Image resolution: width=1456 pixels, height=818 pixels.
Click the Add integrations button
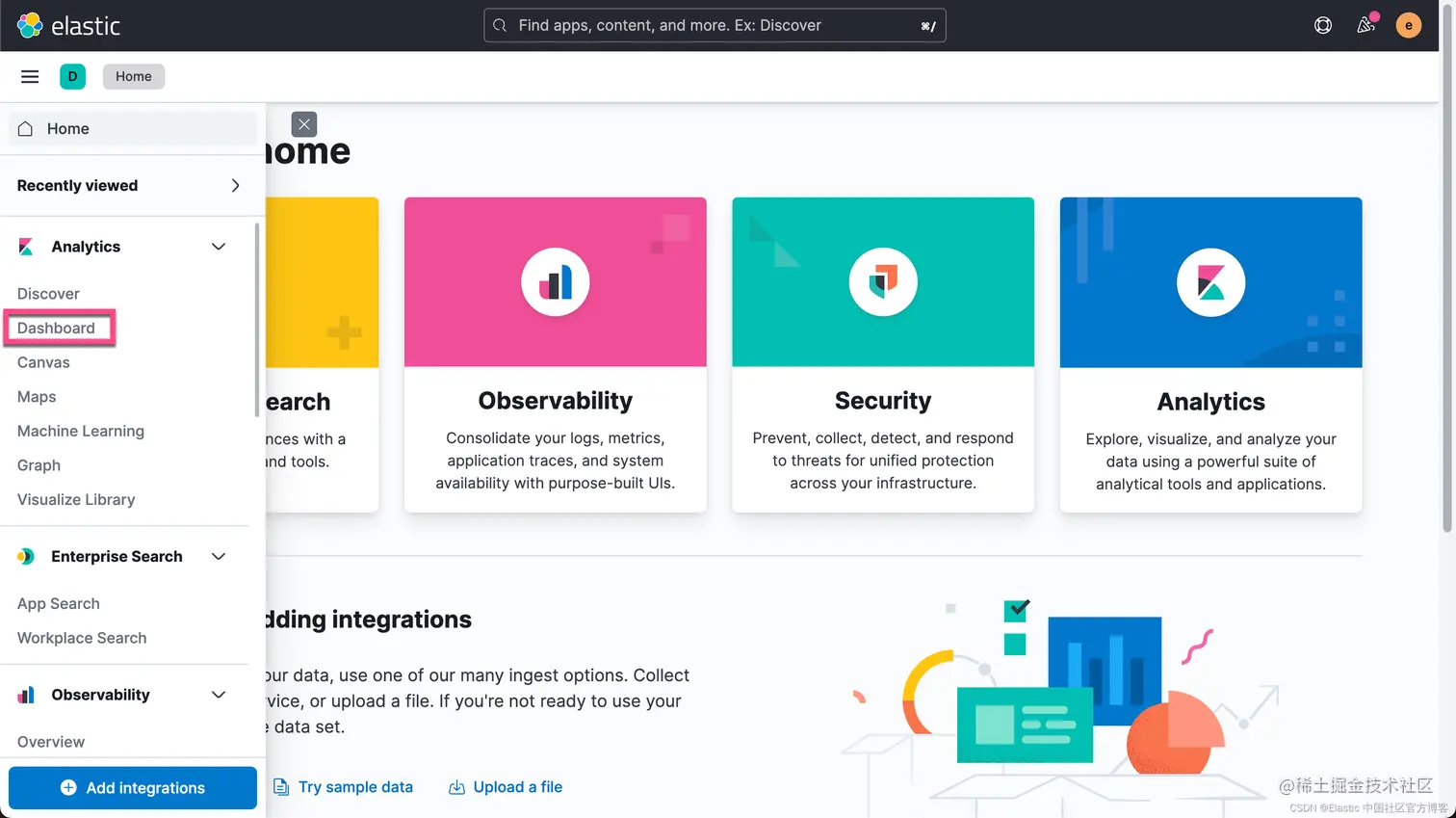point(133,787)
